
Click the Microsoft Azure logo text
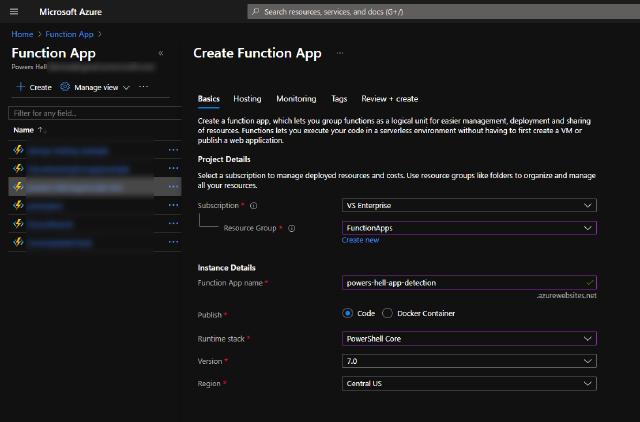coord(71,12)
